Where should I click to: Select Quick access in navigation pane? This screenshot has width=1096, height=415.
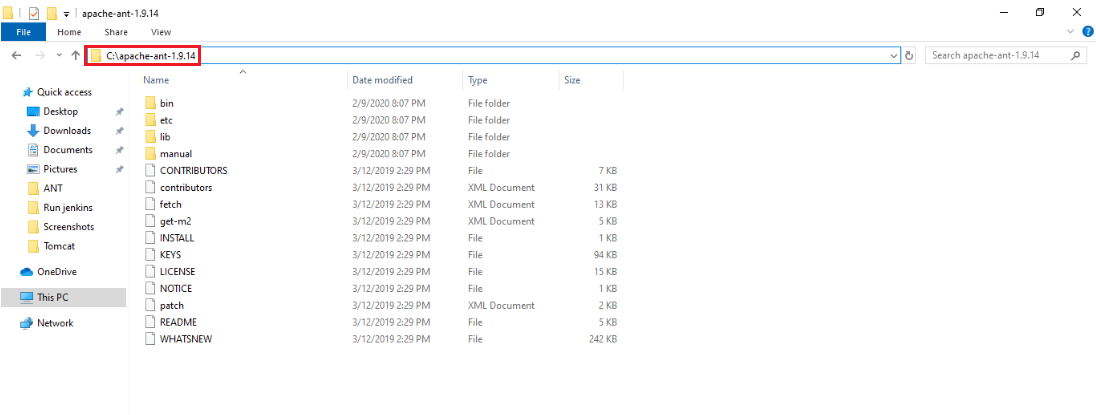pos(64,92)
